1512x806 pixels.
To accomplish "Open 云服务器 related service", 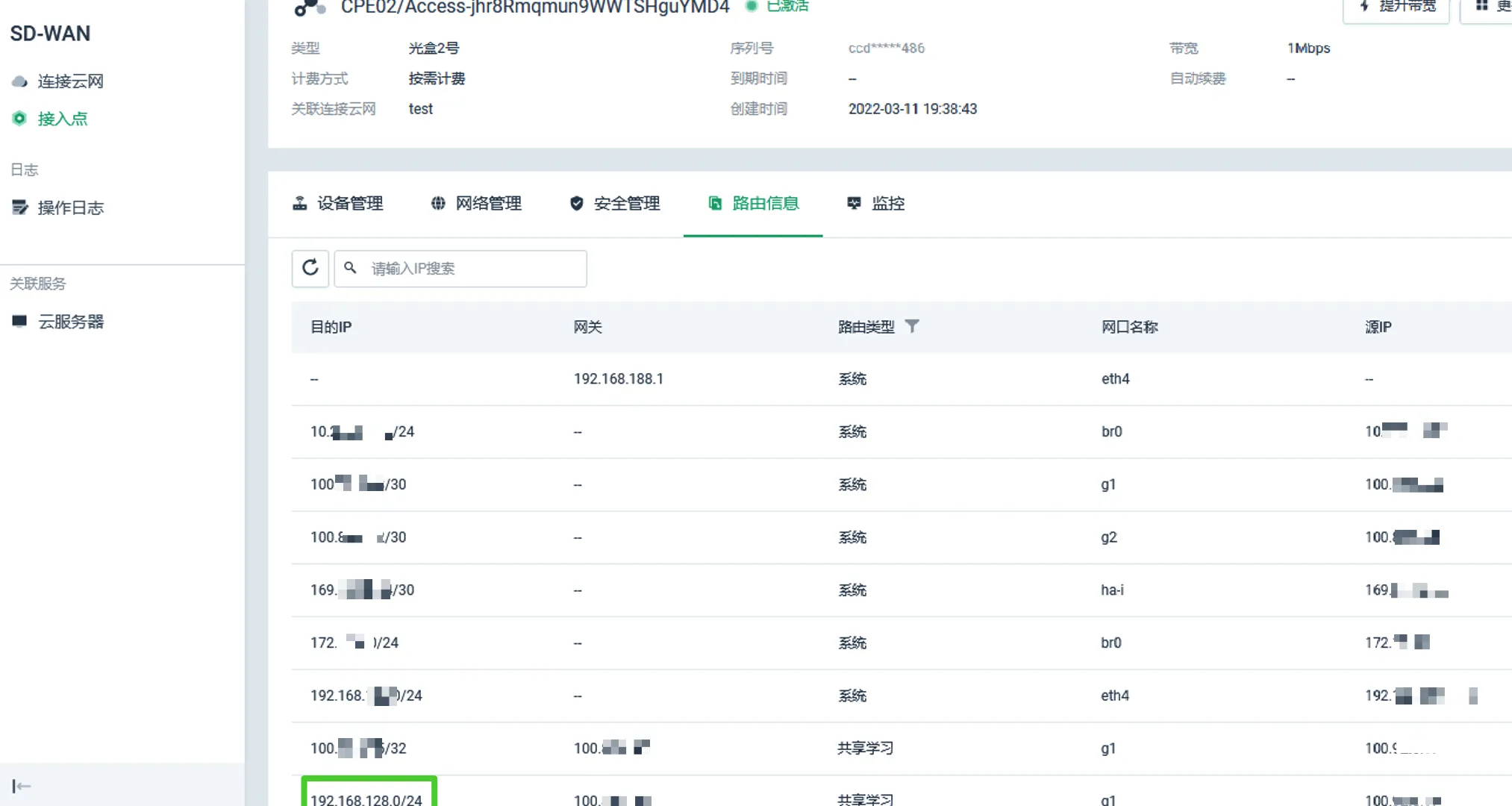I will point(71,322).
